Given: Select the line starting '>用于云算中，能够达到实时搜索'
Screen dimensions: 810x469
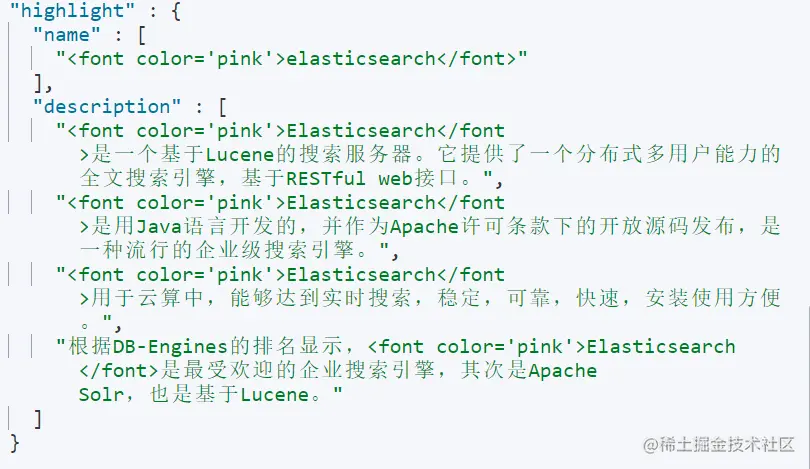Looking at the screenshot, I should click(430, 298).
